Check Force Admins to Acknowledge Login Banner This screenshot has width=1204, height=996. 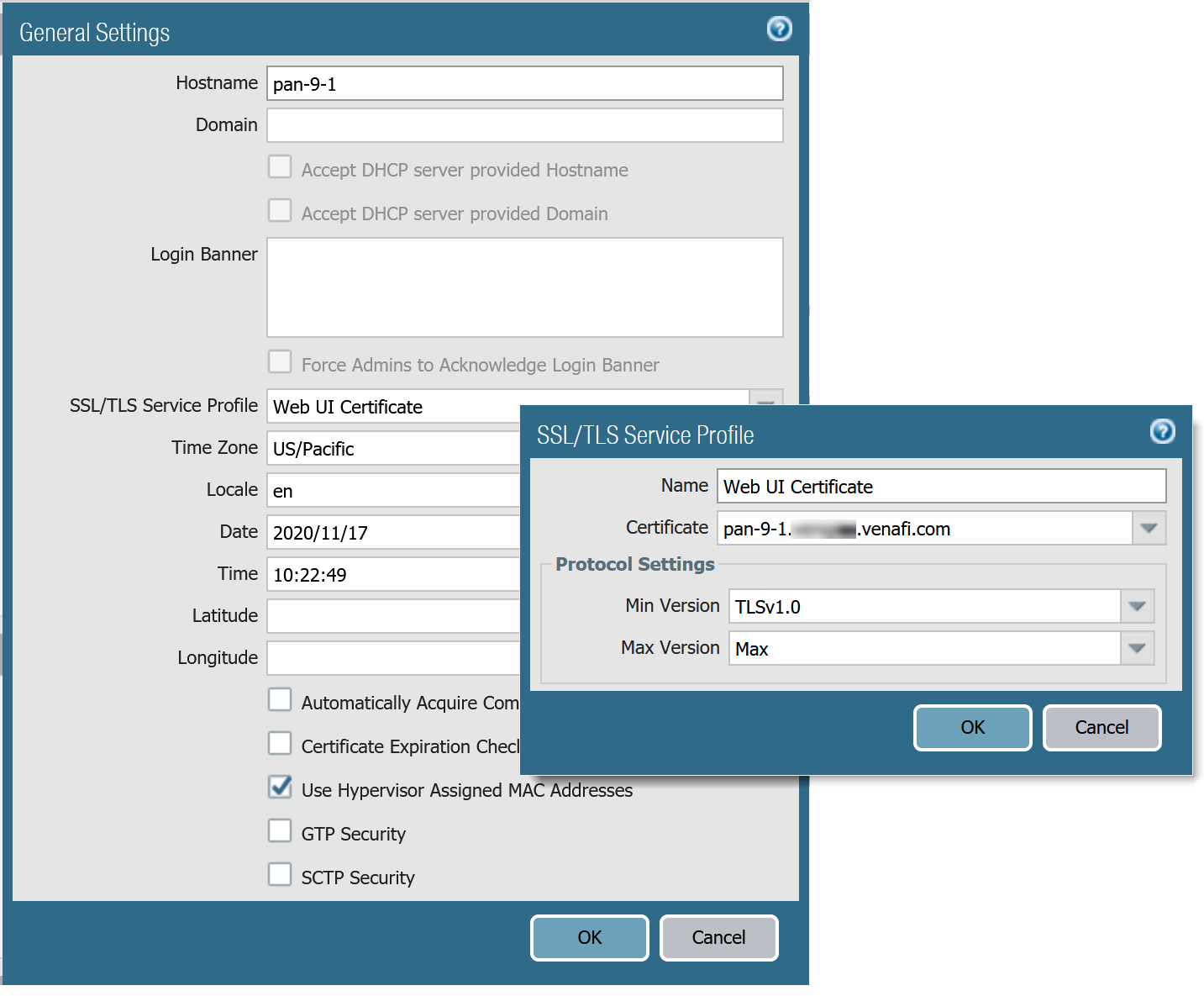coord(280,361)
